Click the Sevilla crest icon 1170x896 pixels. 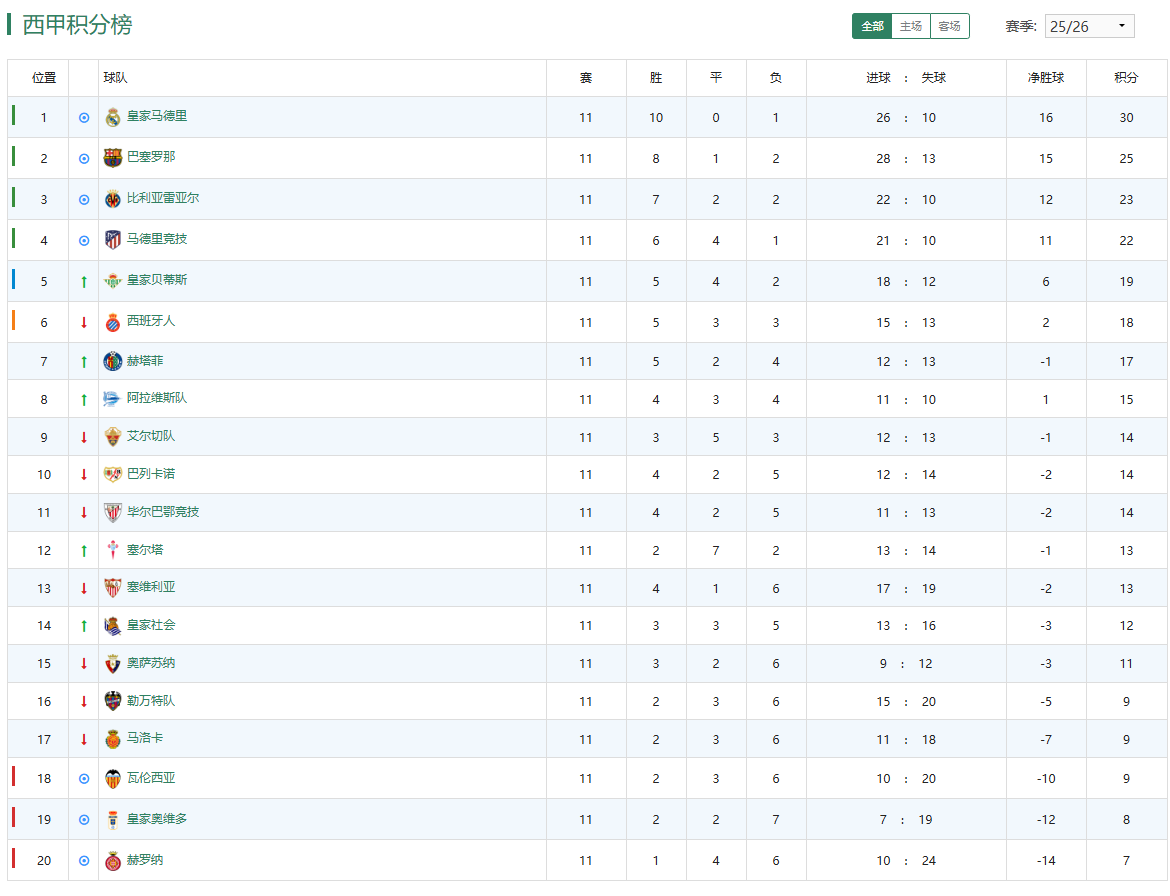(x=113, y=588)
